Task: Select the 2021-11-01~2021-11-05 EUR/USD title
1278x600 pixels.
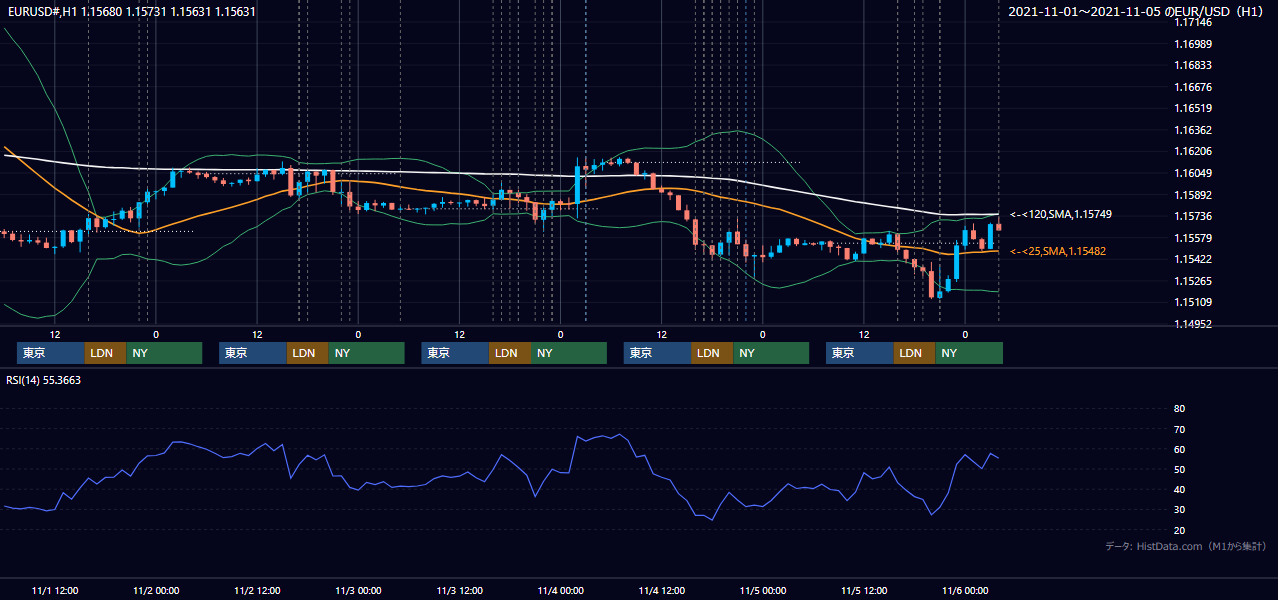Action: click(x=1136, y=12)
